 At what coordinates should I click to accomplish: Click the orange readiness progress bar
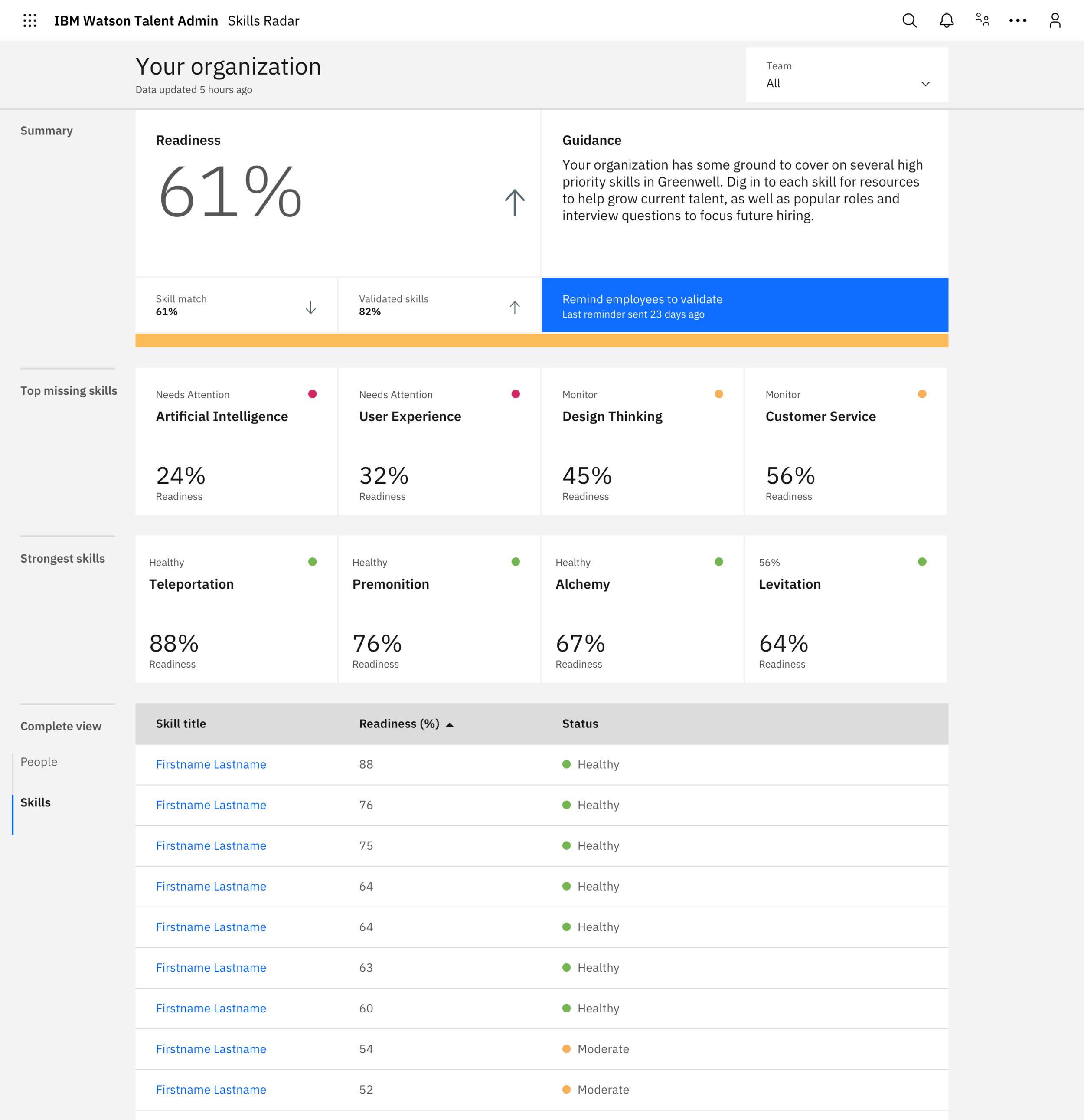[x=542, y=341]
